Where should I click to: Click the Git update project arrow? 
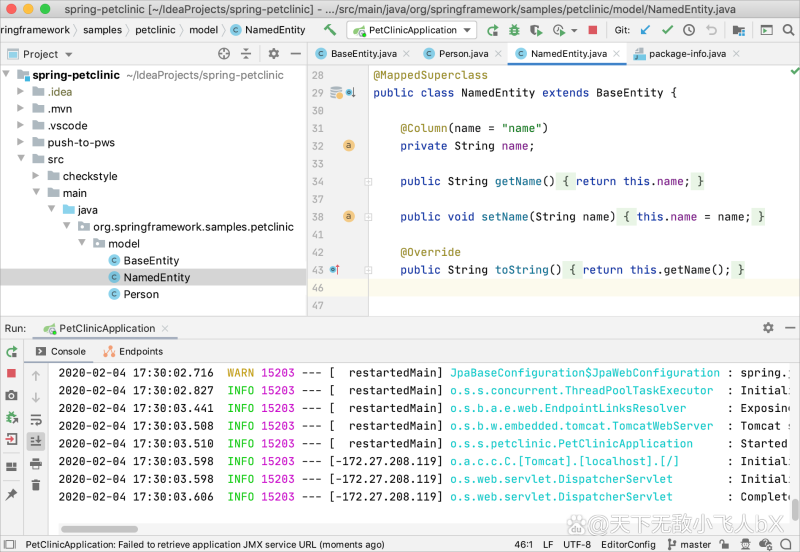(x=645, y=30)
